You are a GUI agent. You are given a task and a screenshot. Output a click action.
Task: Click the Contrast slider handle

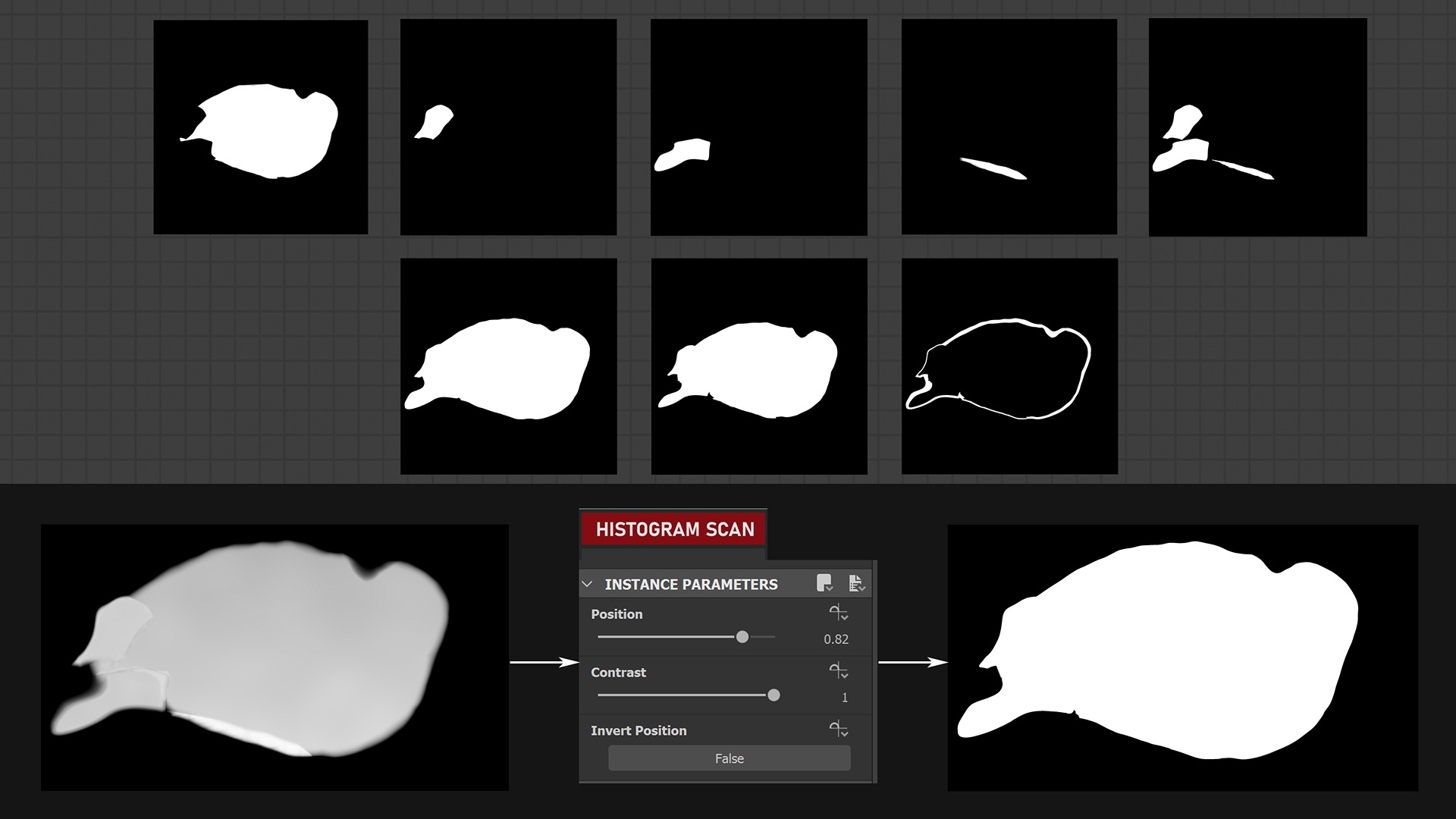(773, 695)
